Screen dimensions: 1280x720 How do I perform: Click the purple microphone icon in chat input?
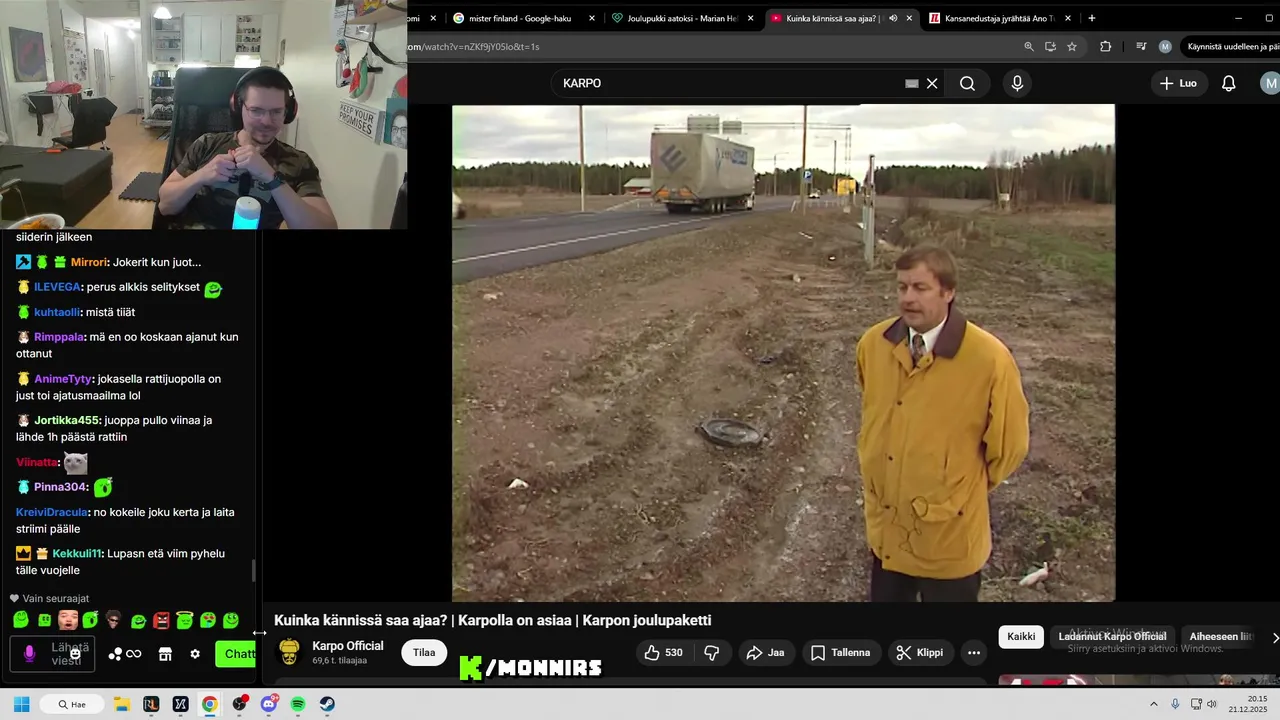[29, 654]
